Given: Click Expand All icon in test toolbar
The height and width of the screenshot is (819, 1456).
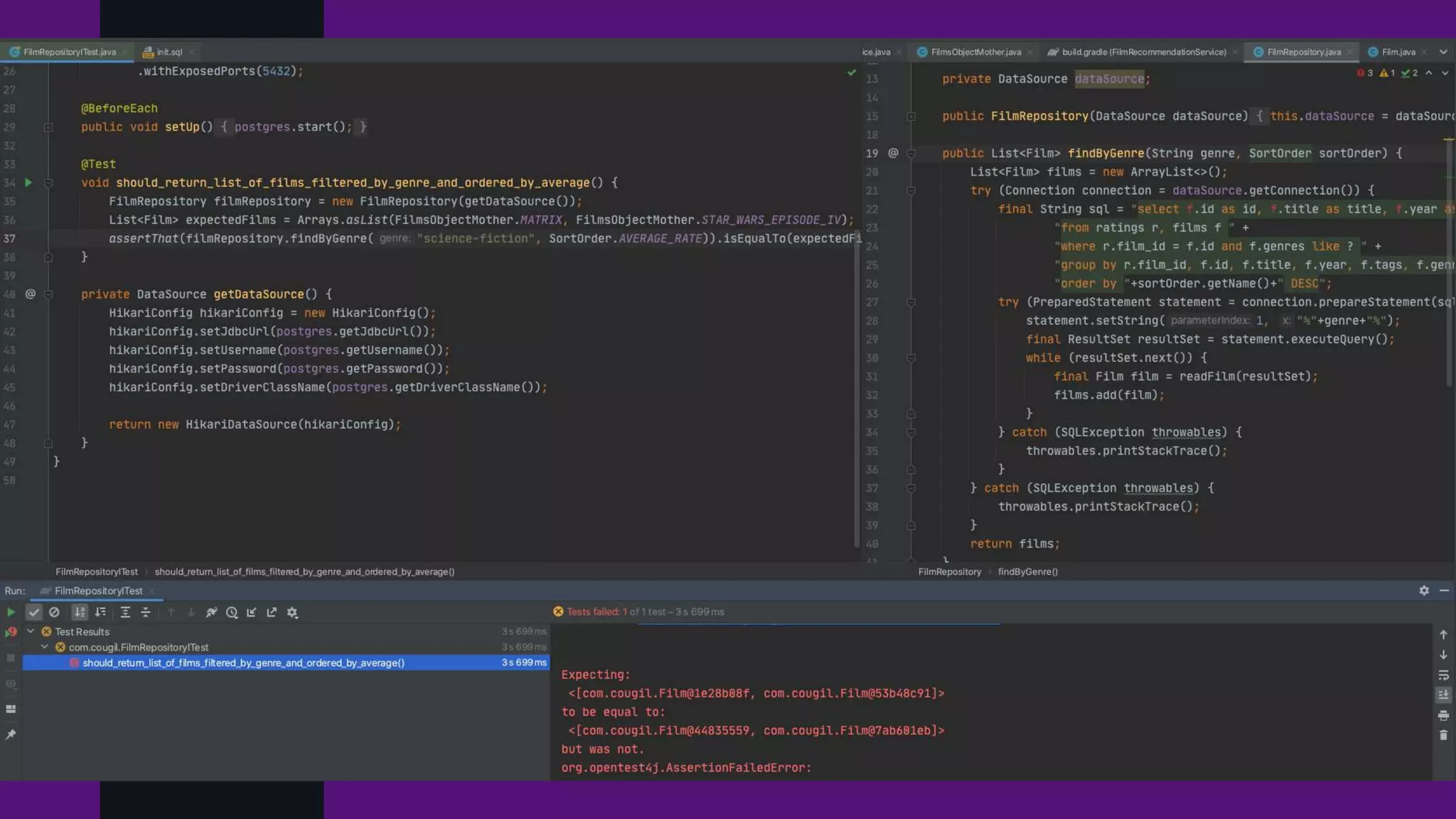Looking at the screenshot, I should (125, 612).
